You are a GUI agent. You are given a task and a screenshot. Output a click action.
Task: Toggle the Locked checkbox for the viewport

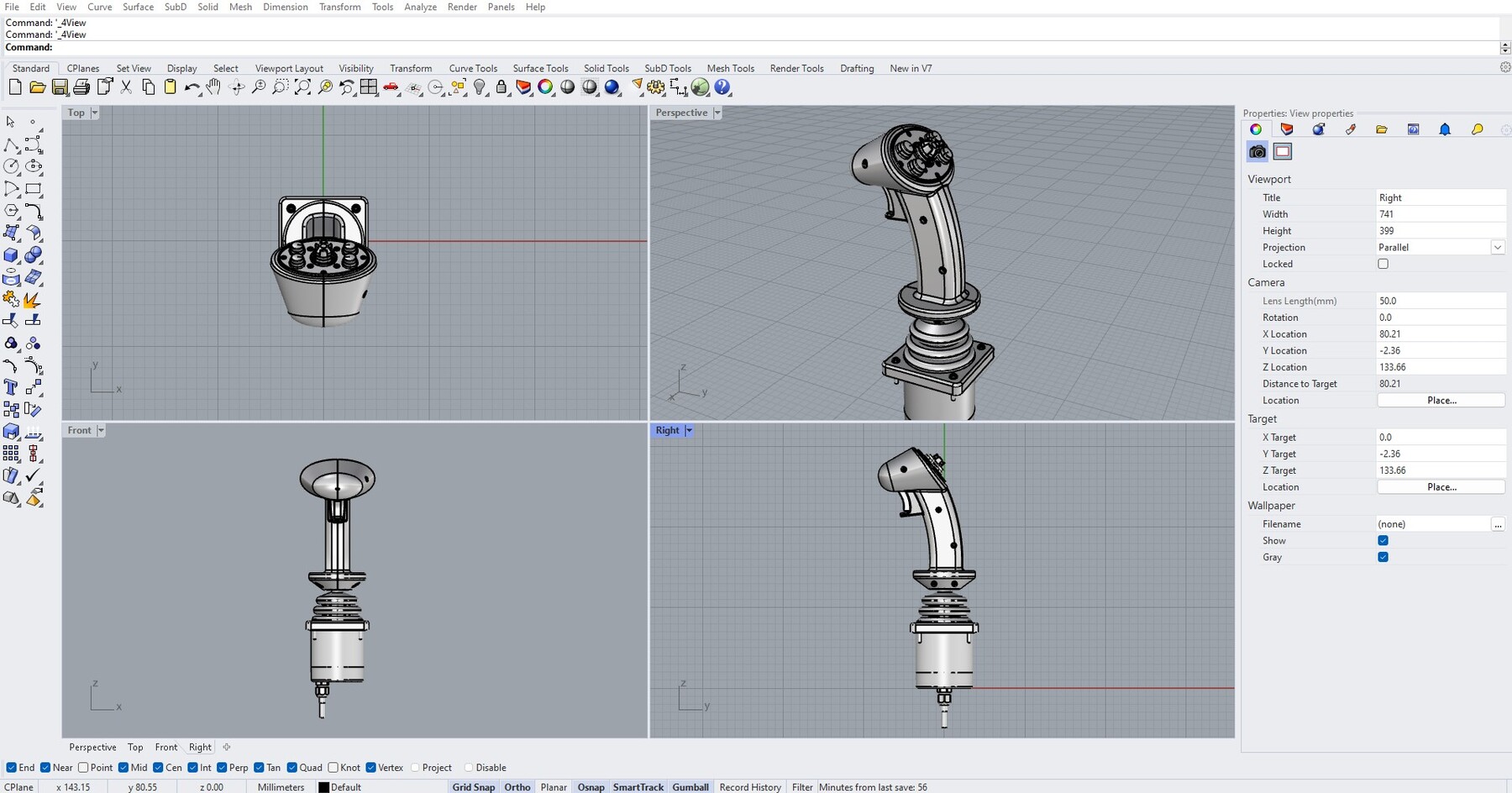(x=1383, y=264)
